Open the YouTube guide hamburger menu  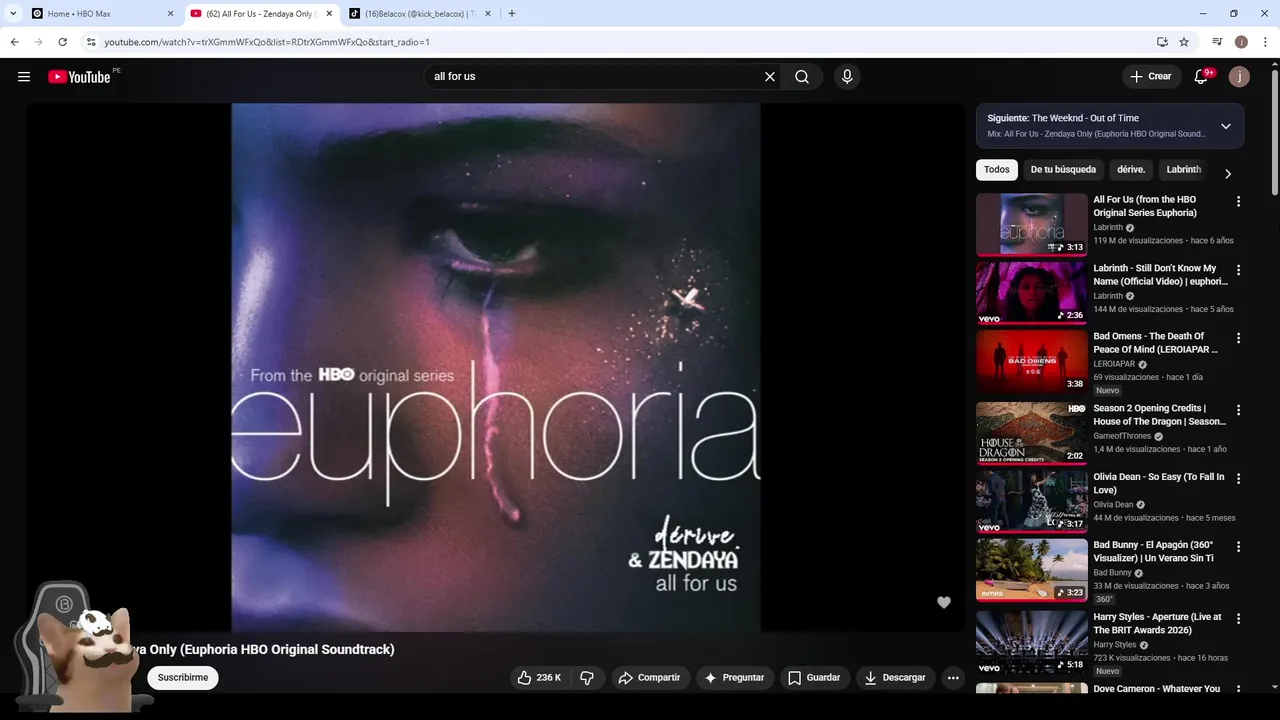24,77
